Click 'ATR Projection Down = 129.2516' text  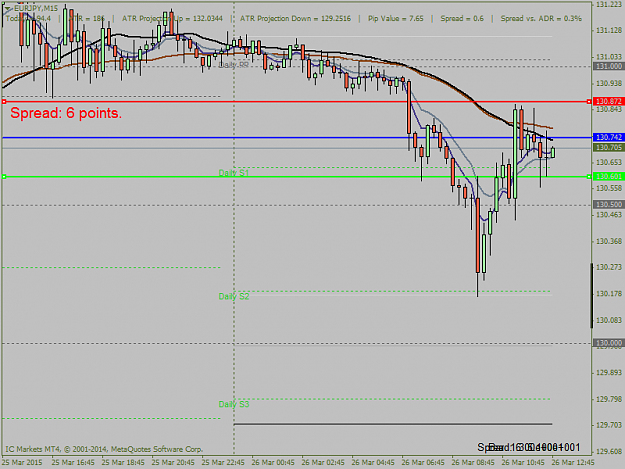pyautogui.click(x=295, y=19)
